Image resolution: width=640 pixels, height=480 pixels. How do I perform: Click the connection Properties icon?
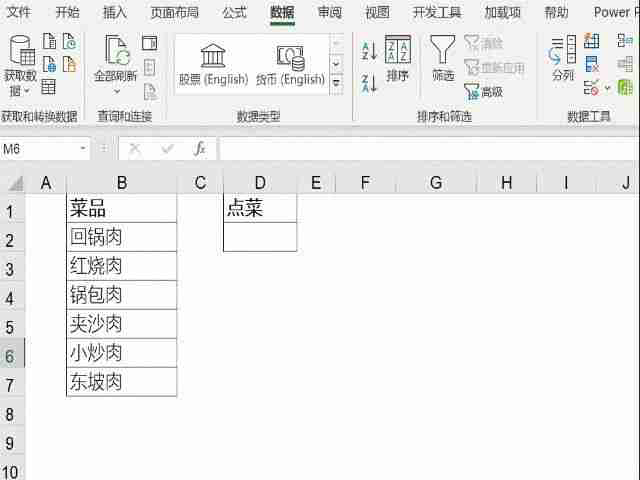click(150, 67)
